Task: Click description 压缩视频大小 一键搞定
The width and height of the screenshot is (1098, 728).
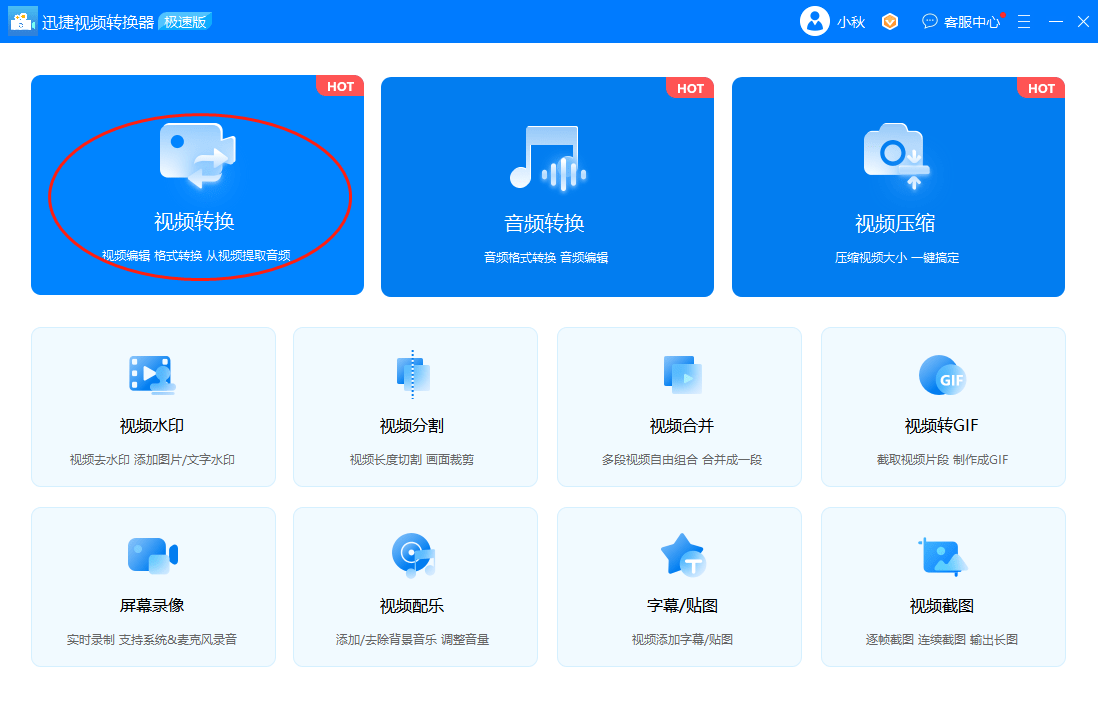Action: (897, 258)
